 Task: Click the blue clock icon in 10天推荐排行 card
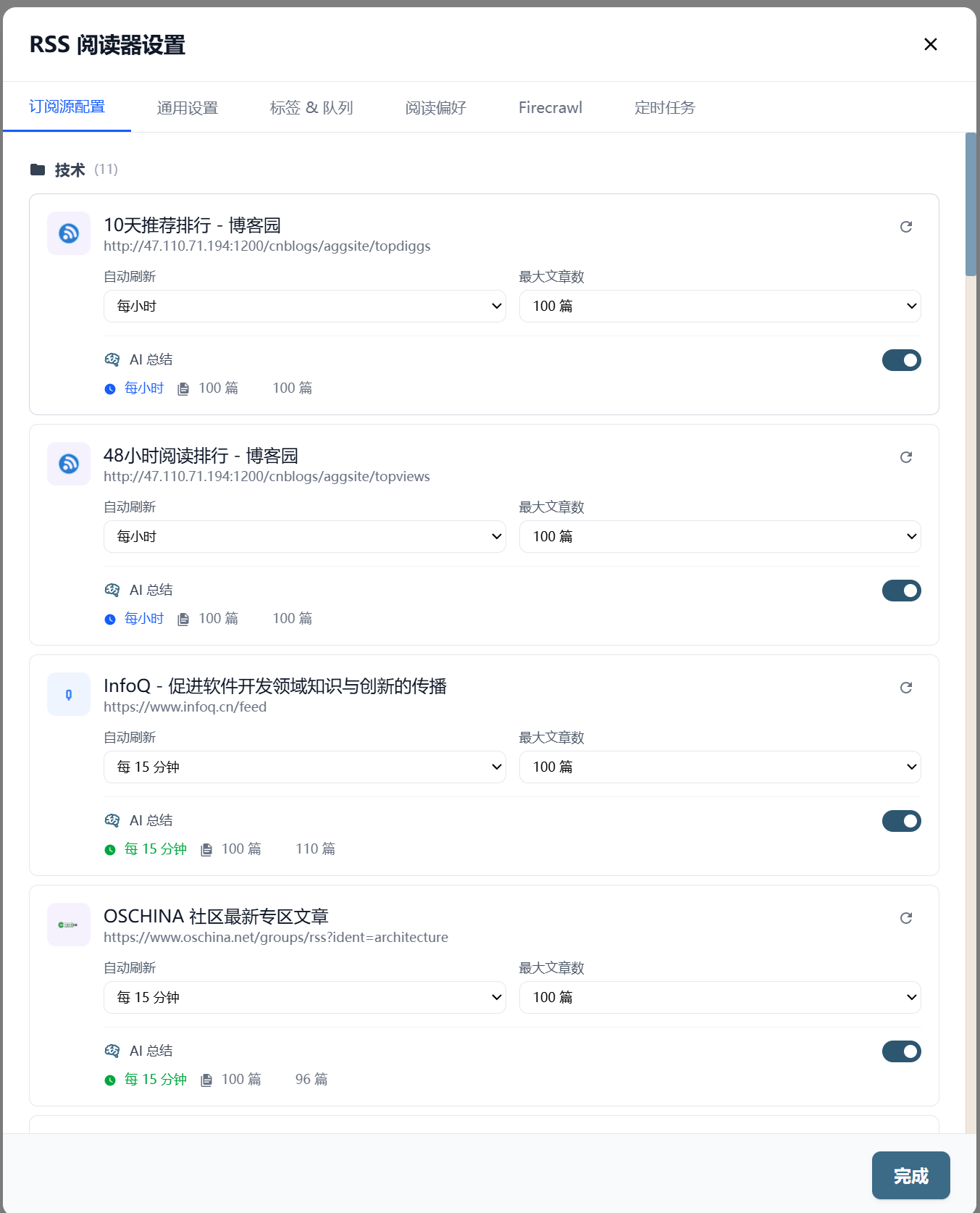[110, 389]
